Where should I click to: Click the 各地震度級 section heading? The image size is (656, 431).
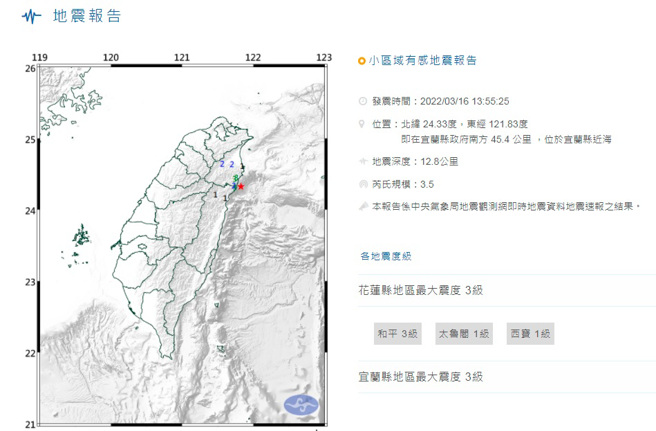(386, 256)
